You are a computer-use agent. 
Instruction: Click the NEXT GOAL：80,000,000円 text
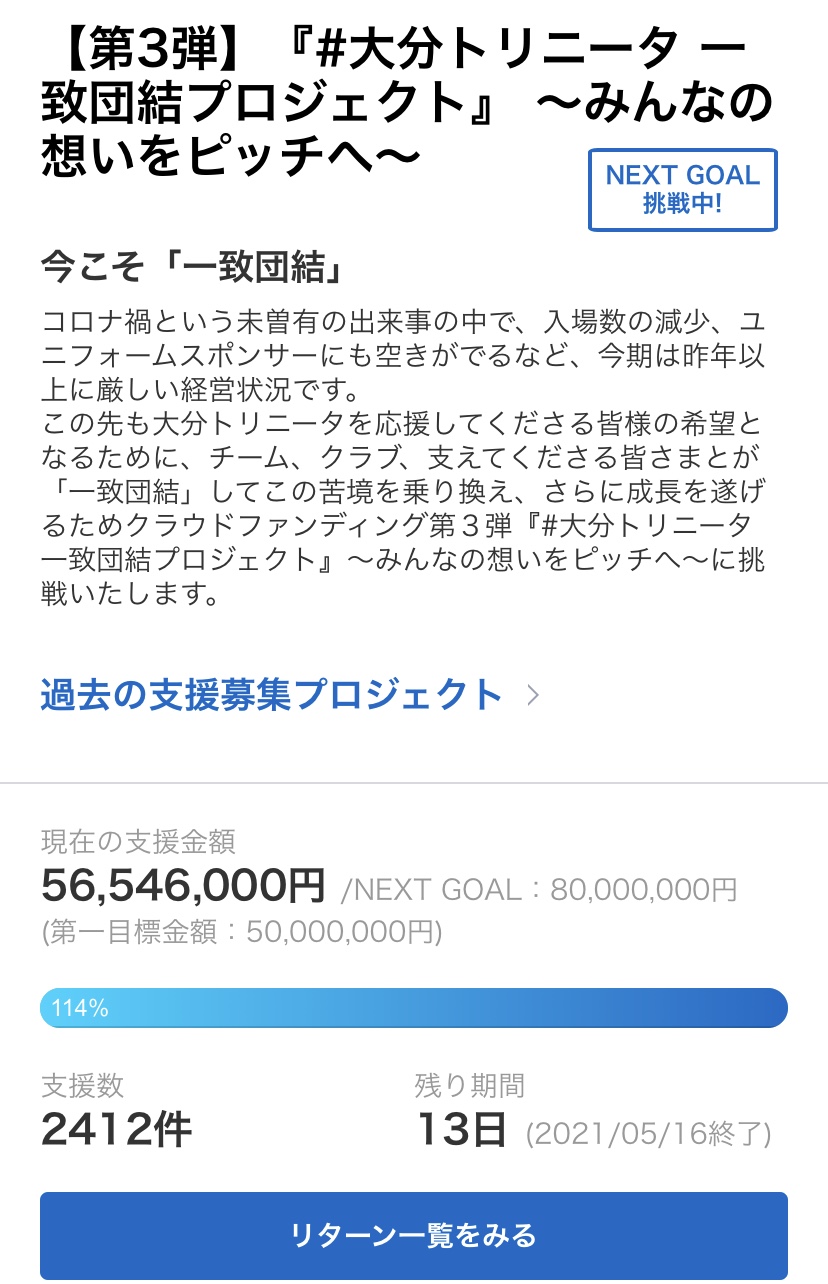point(540,889)
